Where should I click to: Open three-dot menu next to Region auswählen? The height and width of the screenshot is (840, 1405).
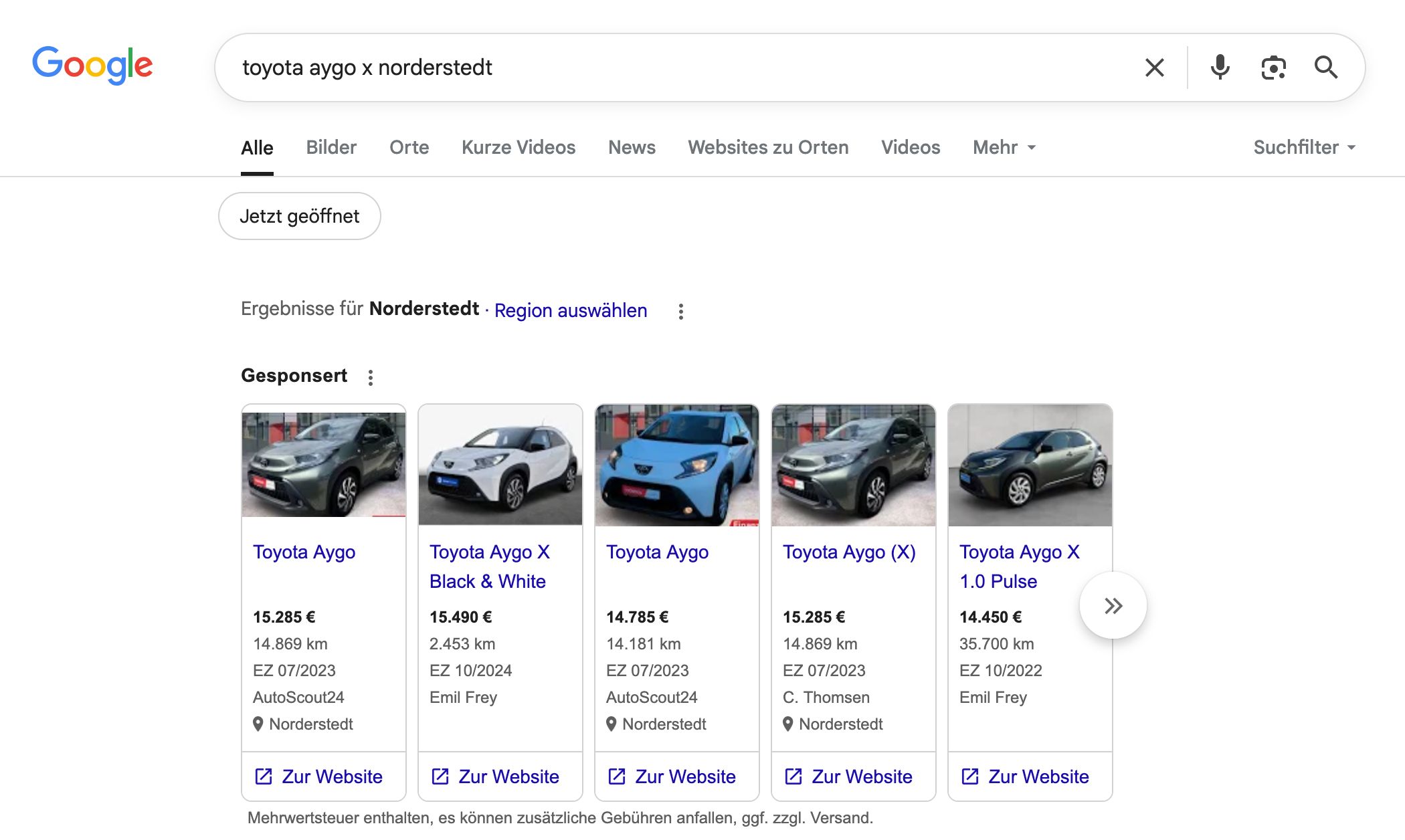coord(680,311)
